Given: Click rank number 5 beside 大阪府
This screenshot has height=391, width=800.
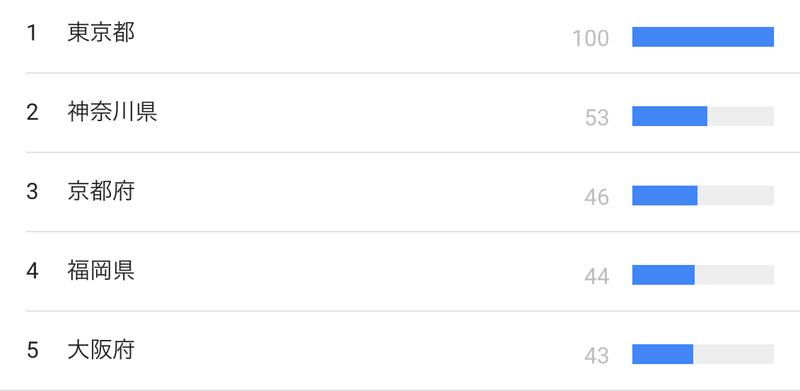Looking at the screenshot, I should coord(32,351).
